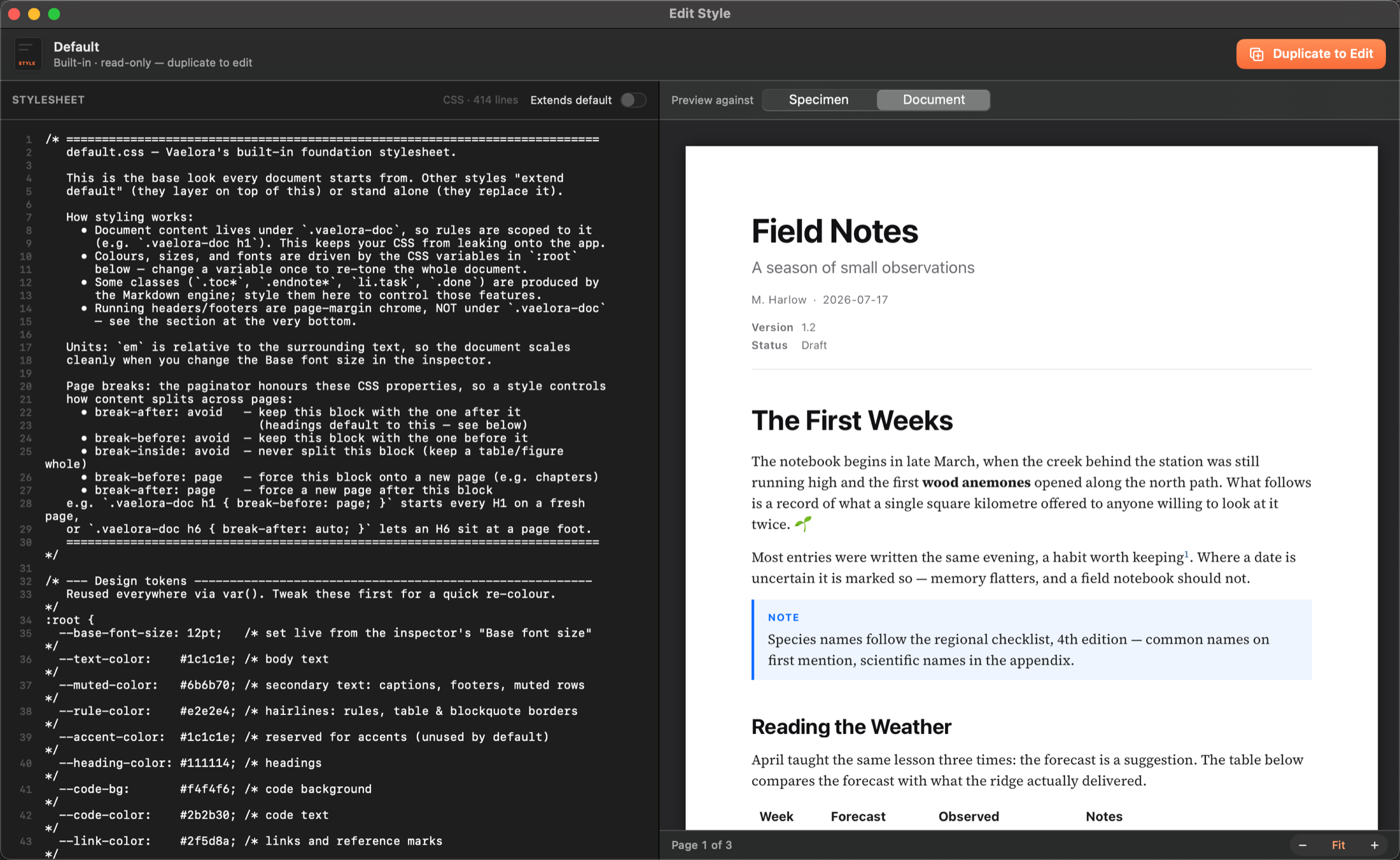Click the 'M. Harlow' author text
Viewport: 1400px width, 860px height.
(x=779, y=300)
